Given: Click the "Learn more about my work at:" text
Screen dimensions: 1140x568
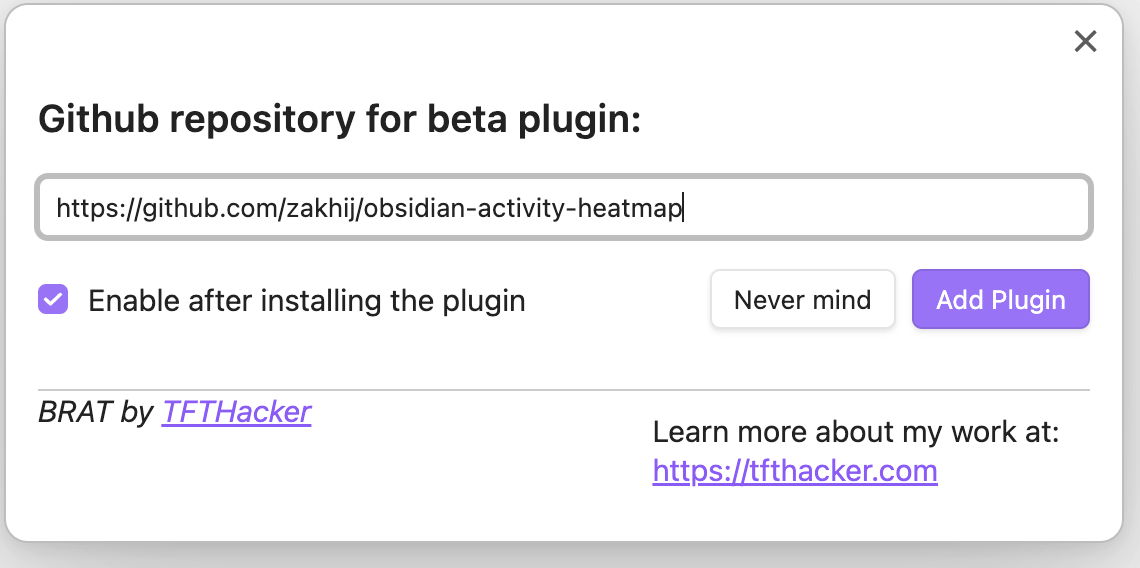Looking at the screenshot, I should coord(855,432).
